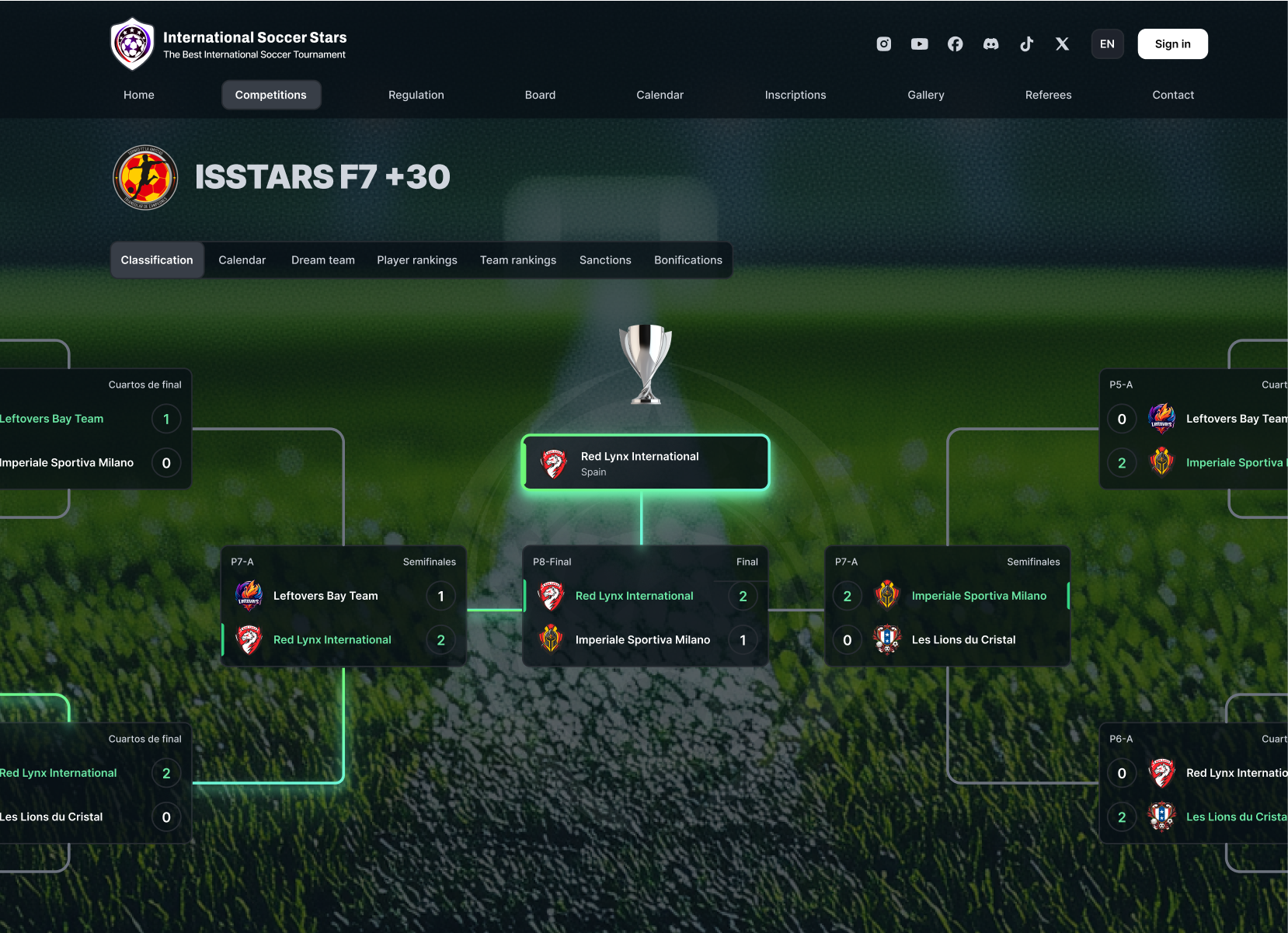Click Leftovers Bay Team logo in left semifinal

point(249,596)
